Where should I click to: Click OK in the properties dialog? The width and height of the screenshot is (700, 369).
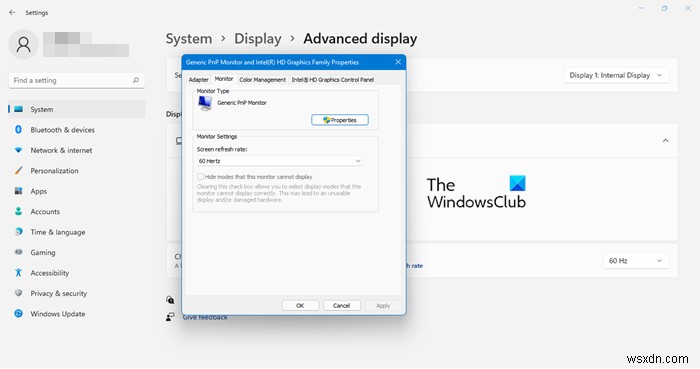pos(300,306)
